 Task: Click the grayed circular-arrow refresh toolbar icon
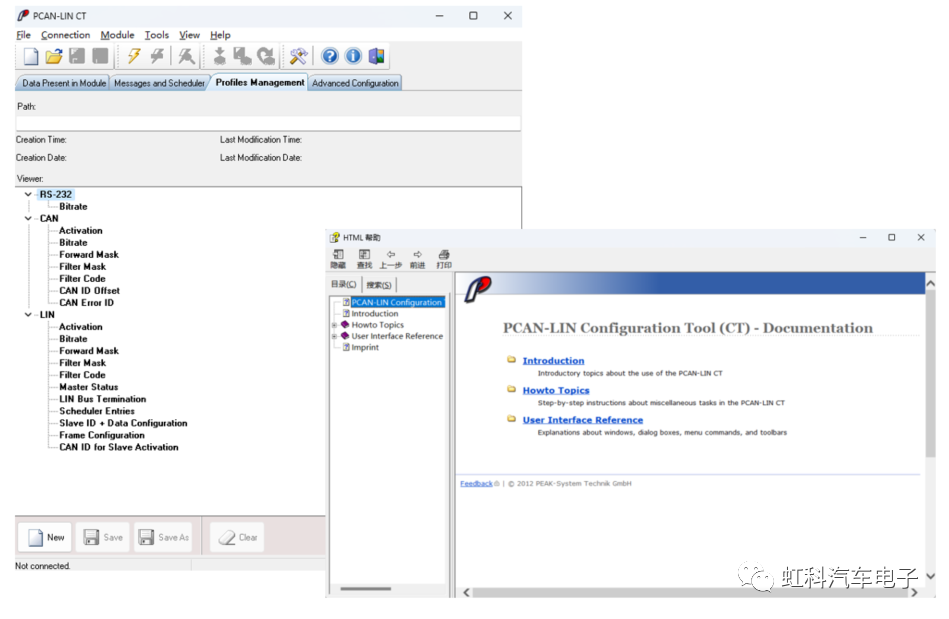266,56
